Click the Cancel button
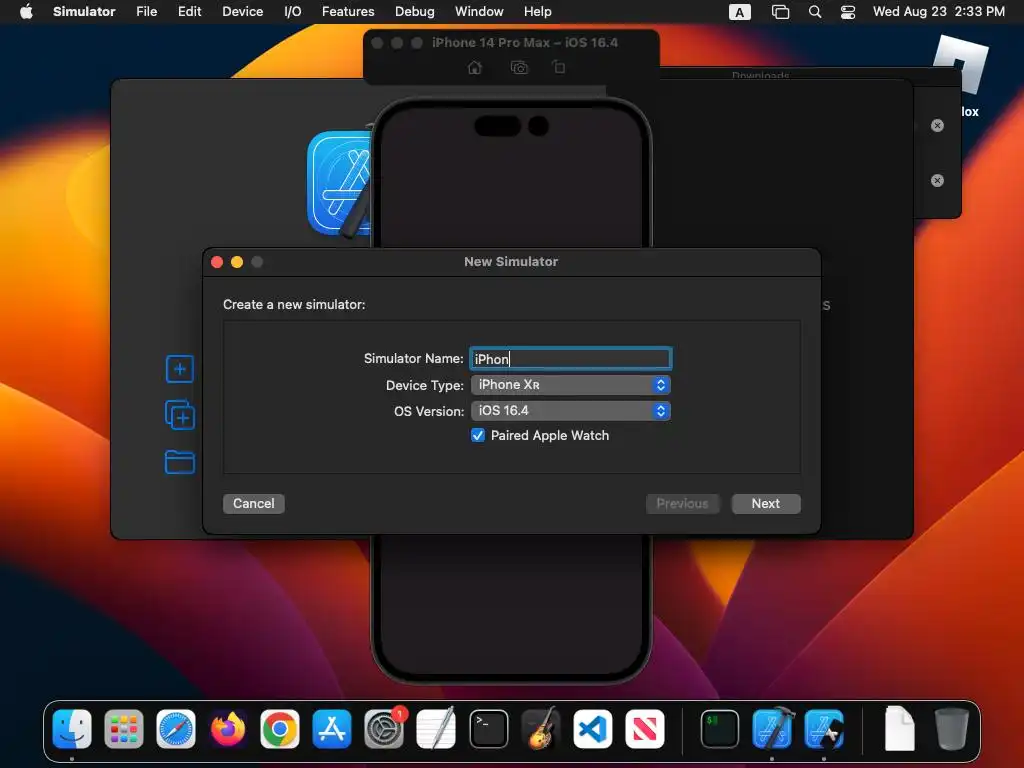This screenshot has height=768, width=1024. [x=253, y=504]
